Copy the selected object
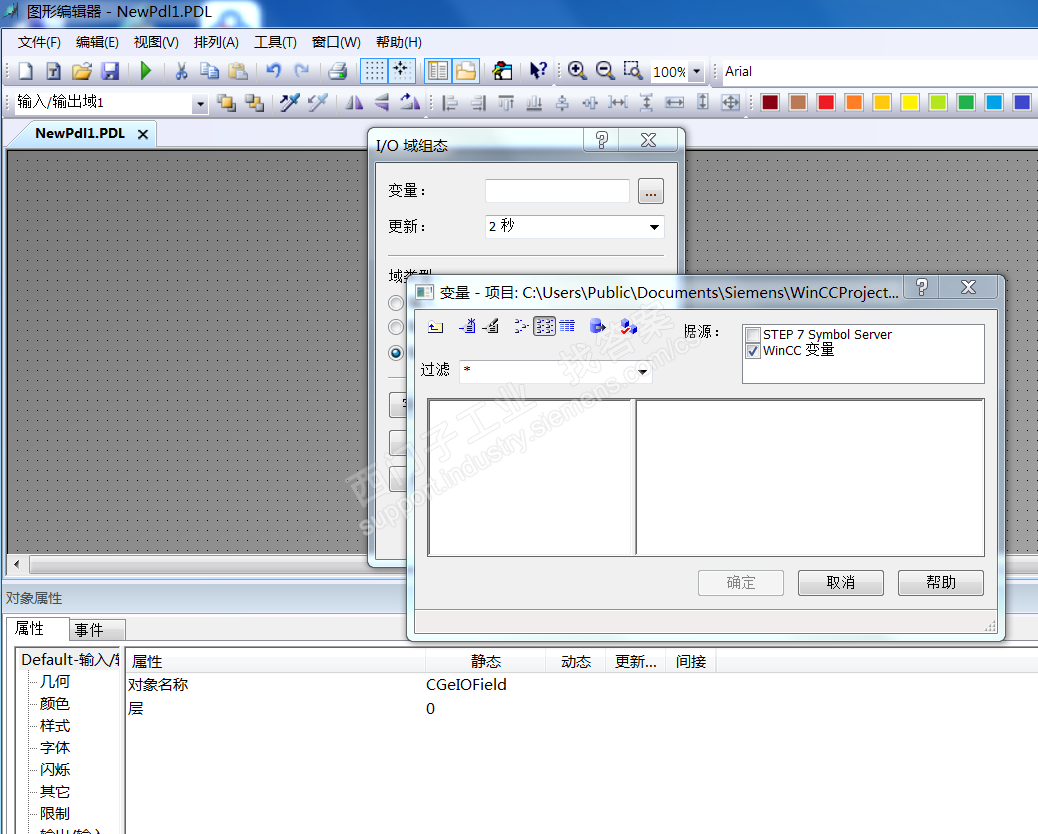This screenshot has width=1038, height=834. click(x=209, y=71)
